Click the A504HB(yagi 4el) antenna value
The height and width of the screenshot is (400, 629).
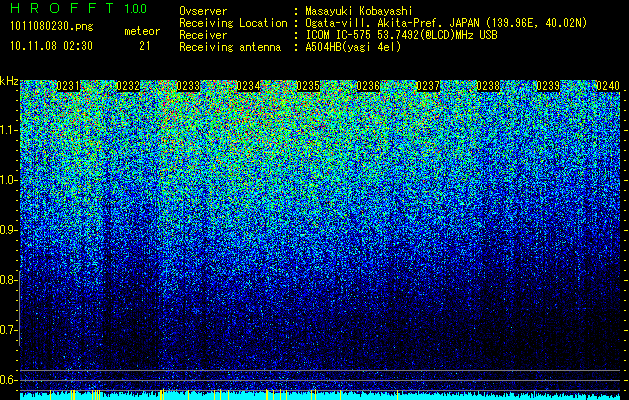(353, 47)
